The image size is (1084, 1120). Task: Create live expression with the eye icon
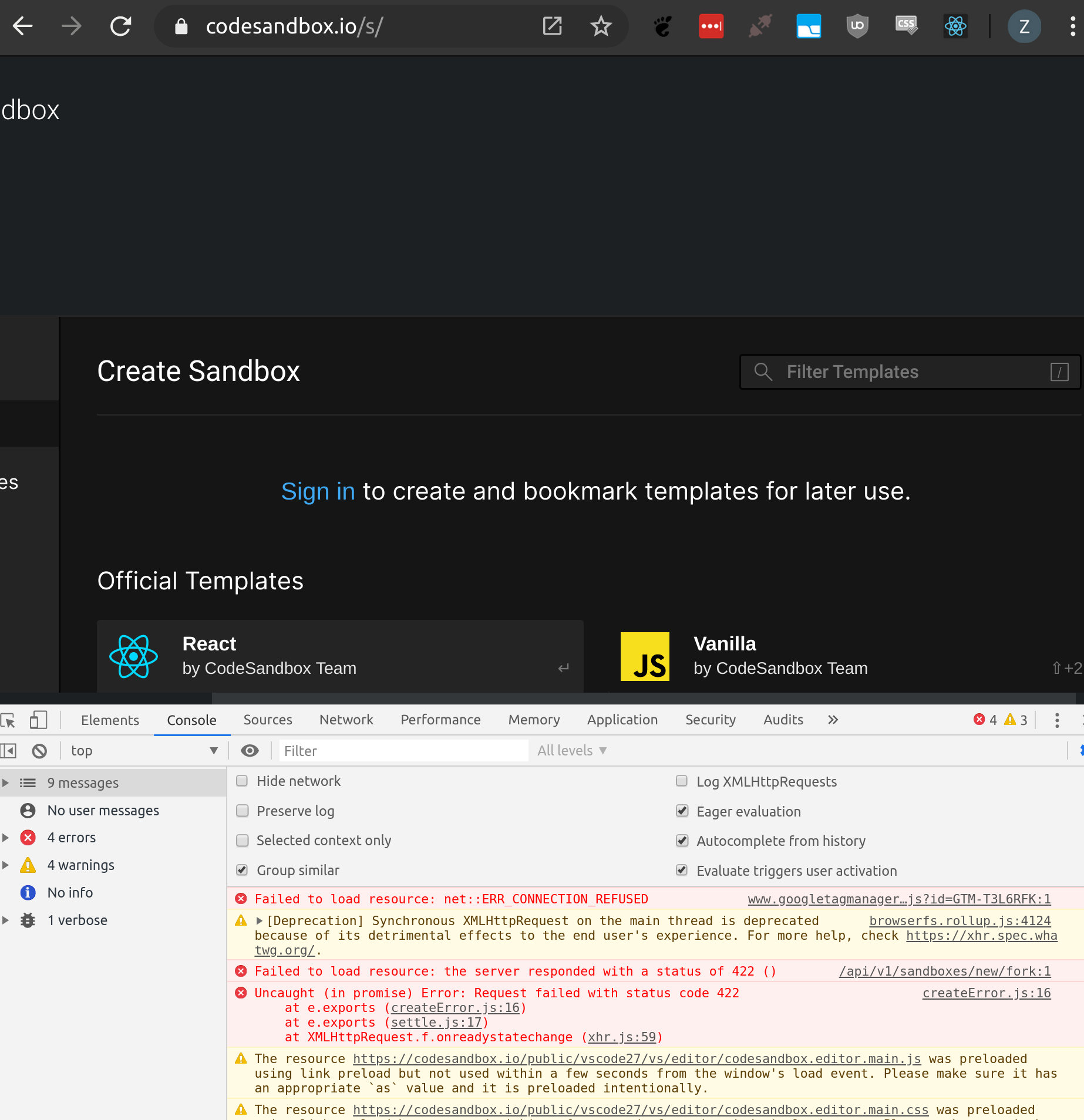click(x=250, y=751)
